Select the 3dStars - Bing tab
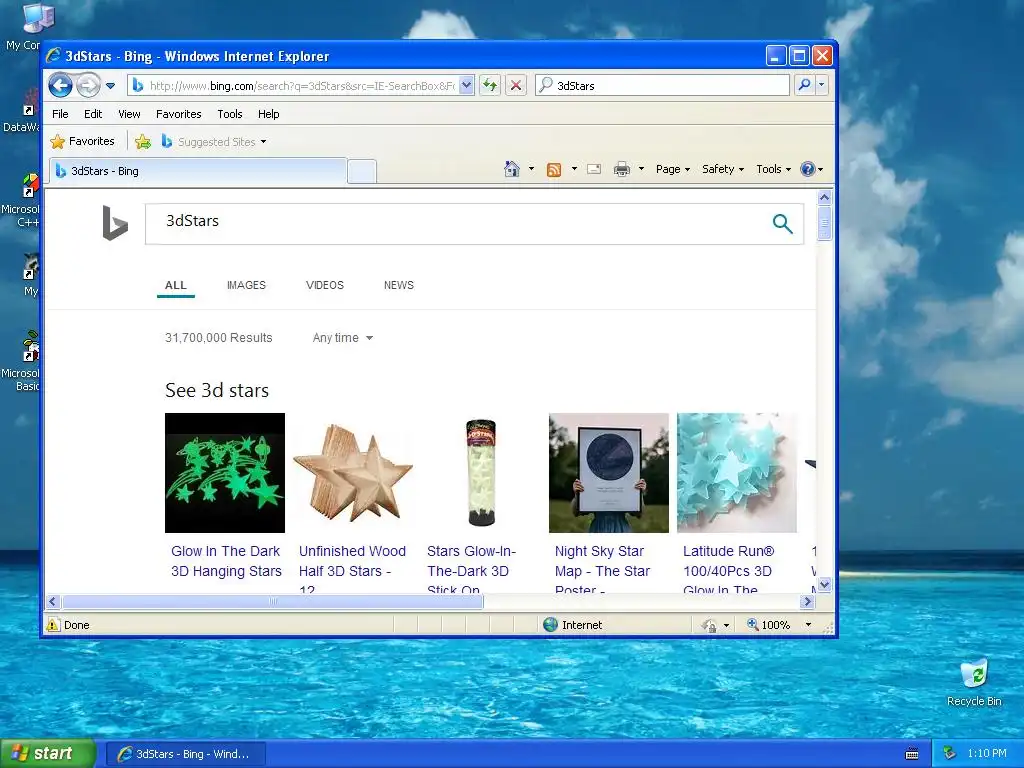This screenshot has height=768, width=1024. (198, 171)
